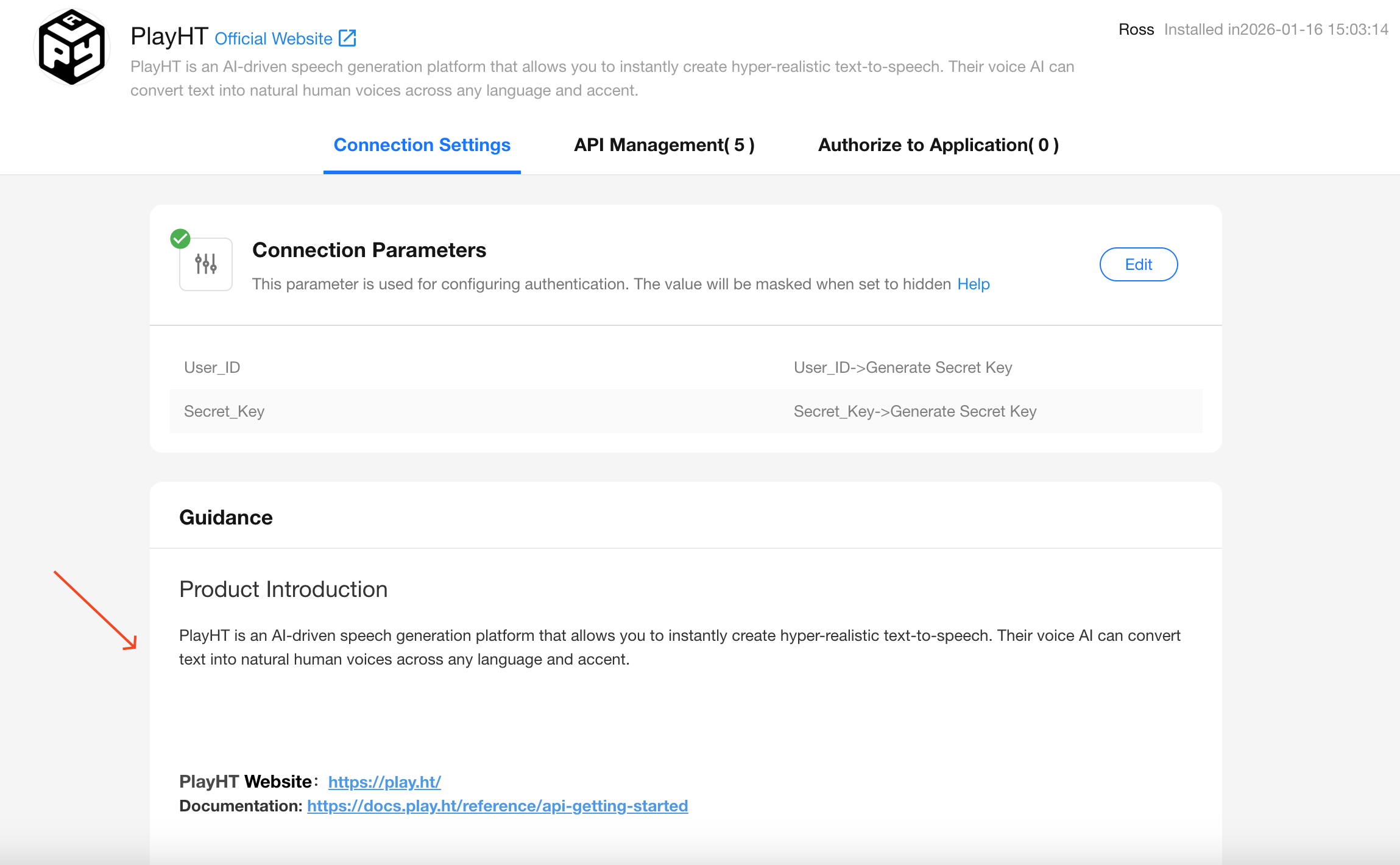Click the green checkmark status badge
This screenshot has width=1400, height=865.
click(180, 239)
